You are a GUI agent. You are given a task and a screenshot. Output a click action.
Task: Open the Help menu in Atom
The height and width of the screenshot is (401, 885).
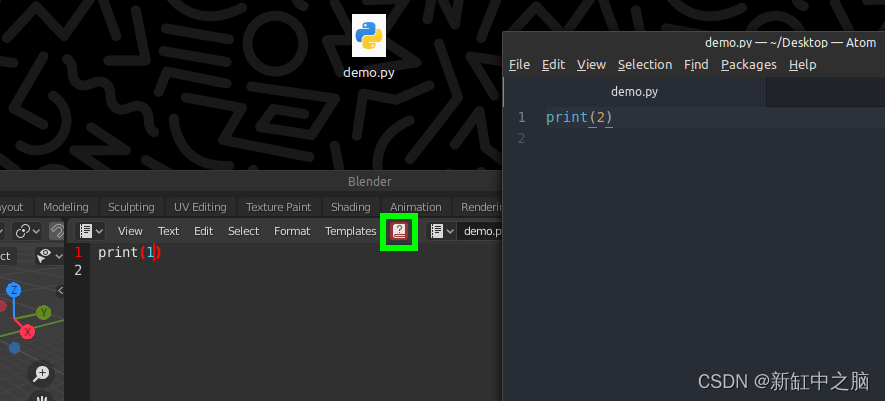[803, 65]
